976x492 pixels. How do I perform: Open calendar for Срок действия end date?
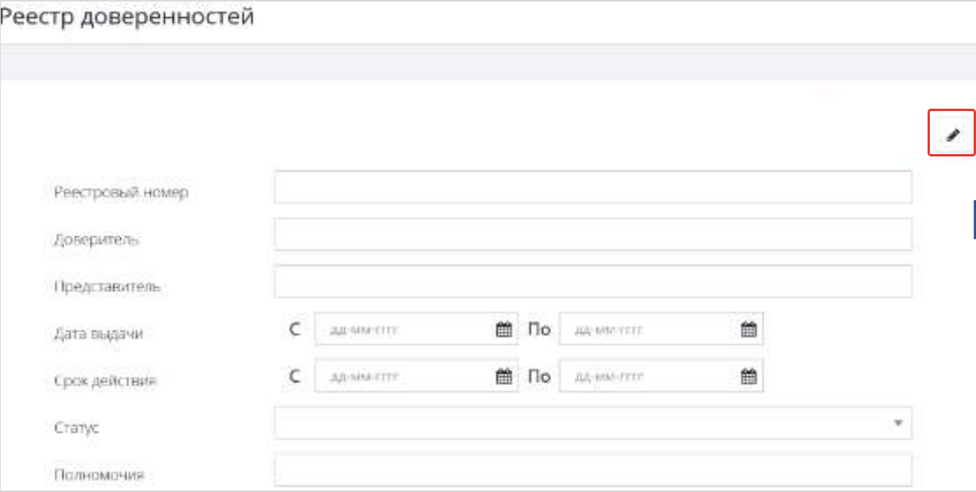pyautogui.click(x=748, y=377)
